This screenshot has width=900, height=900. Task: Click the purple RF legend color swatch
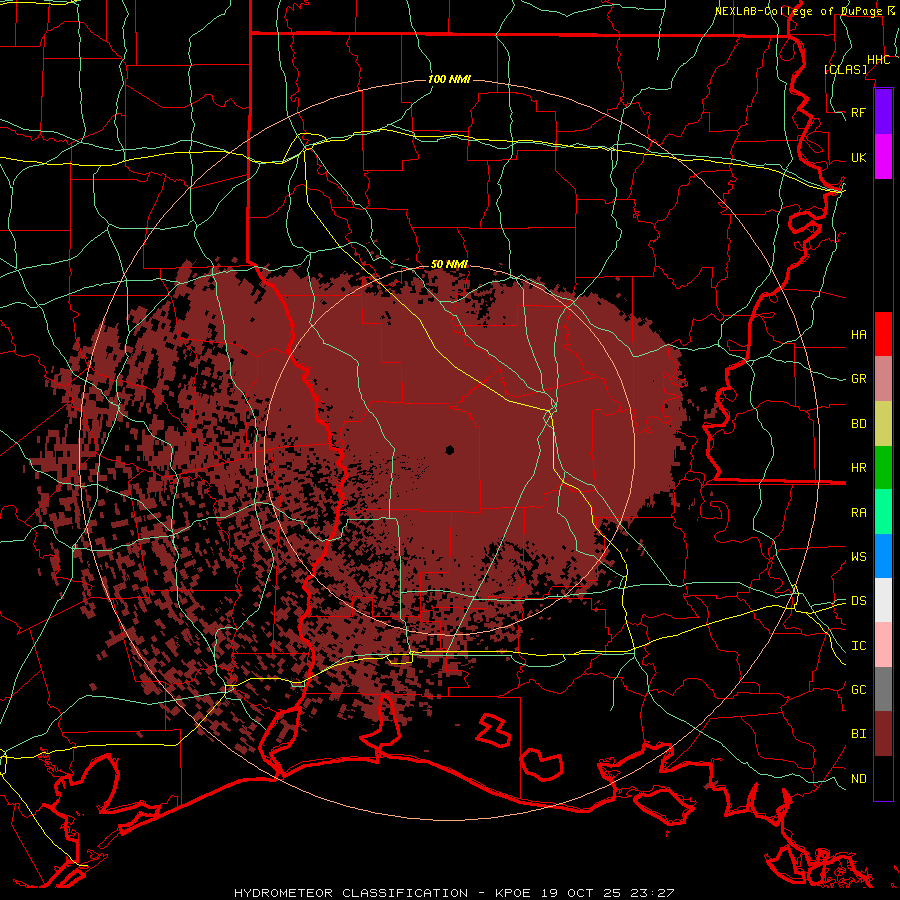[x=883, y=111]
